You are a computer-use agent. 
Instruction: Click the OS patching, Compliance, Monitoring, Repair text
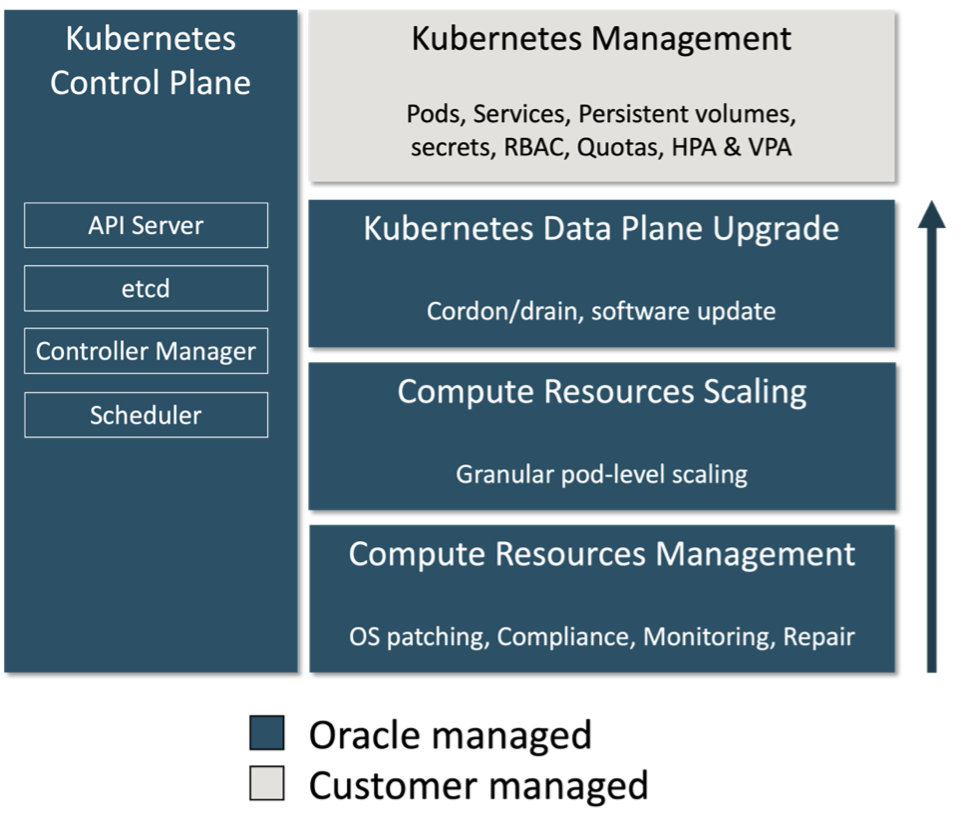tap(602, 634)
